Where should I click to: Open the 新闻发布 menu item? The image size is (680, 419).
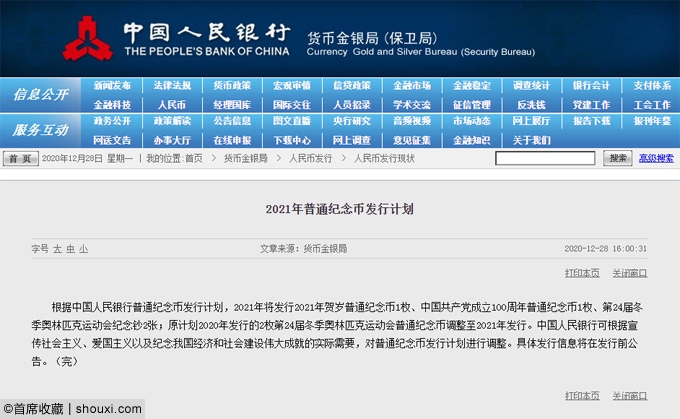pos(112,85)
